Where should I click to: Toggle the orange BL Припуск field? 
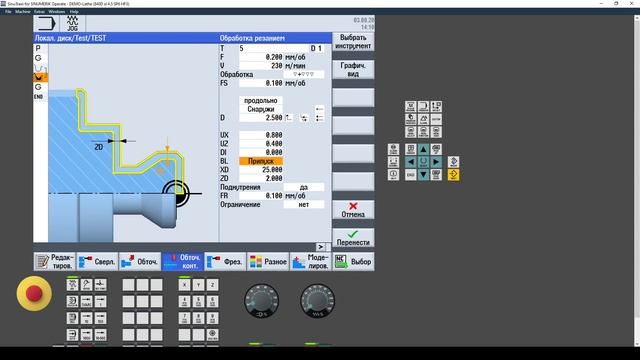click(261, 161)
